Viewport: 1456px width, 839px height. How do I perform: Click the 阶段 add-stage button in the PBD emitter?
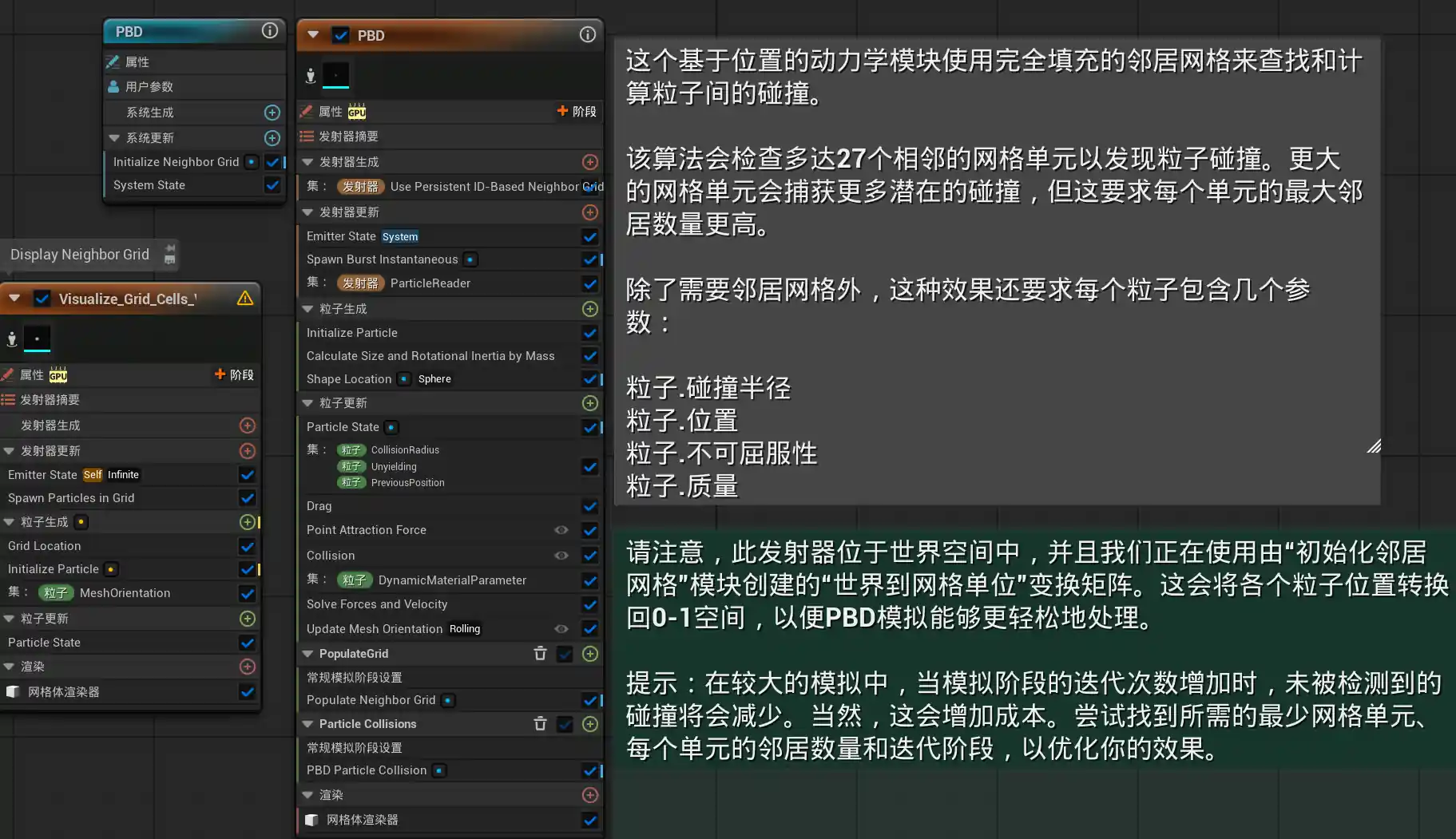coord(577,112)
